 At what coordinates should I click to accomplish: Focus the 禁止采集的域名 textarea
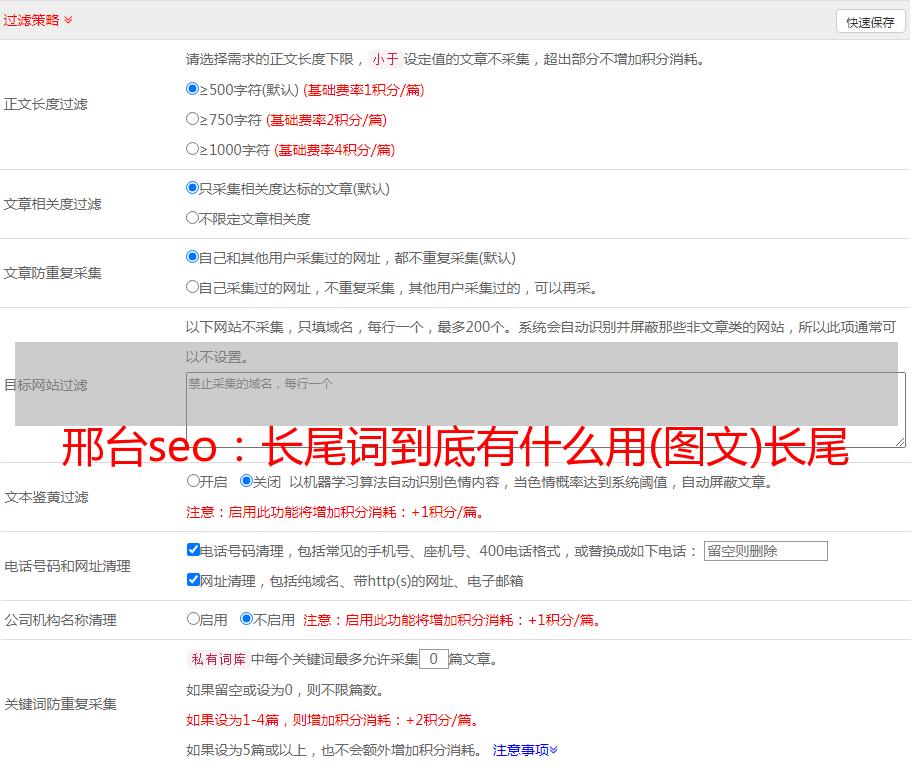(546, 410)
